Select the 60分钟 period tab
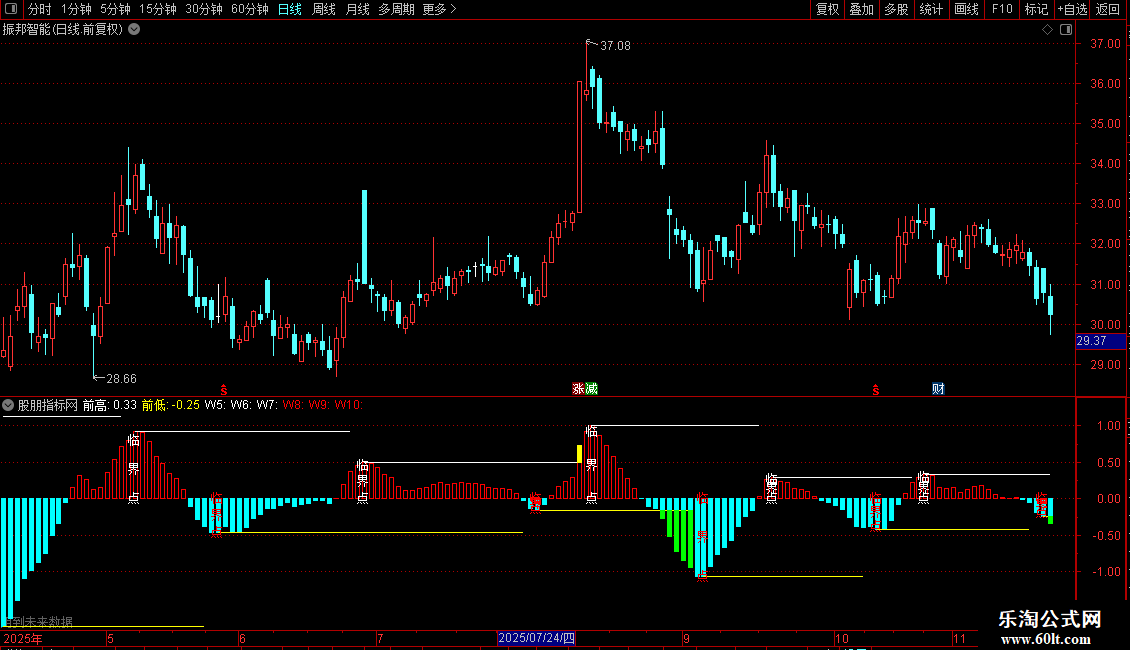 pos(249,9)
